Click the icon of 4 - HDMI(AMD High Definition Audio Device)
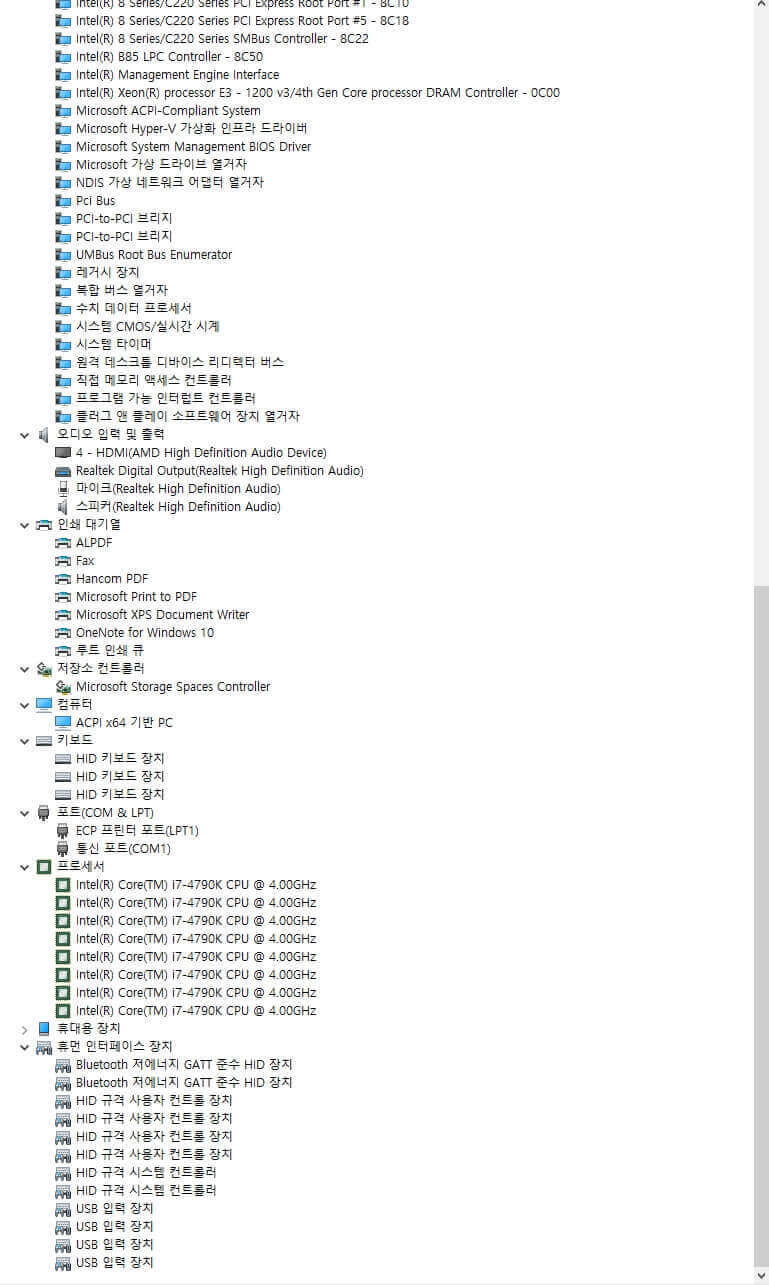The image size is (769, 1285). [63, 452]
